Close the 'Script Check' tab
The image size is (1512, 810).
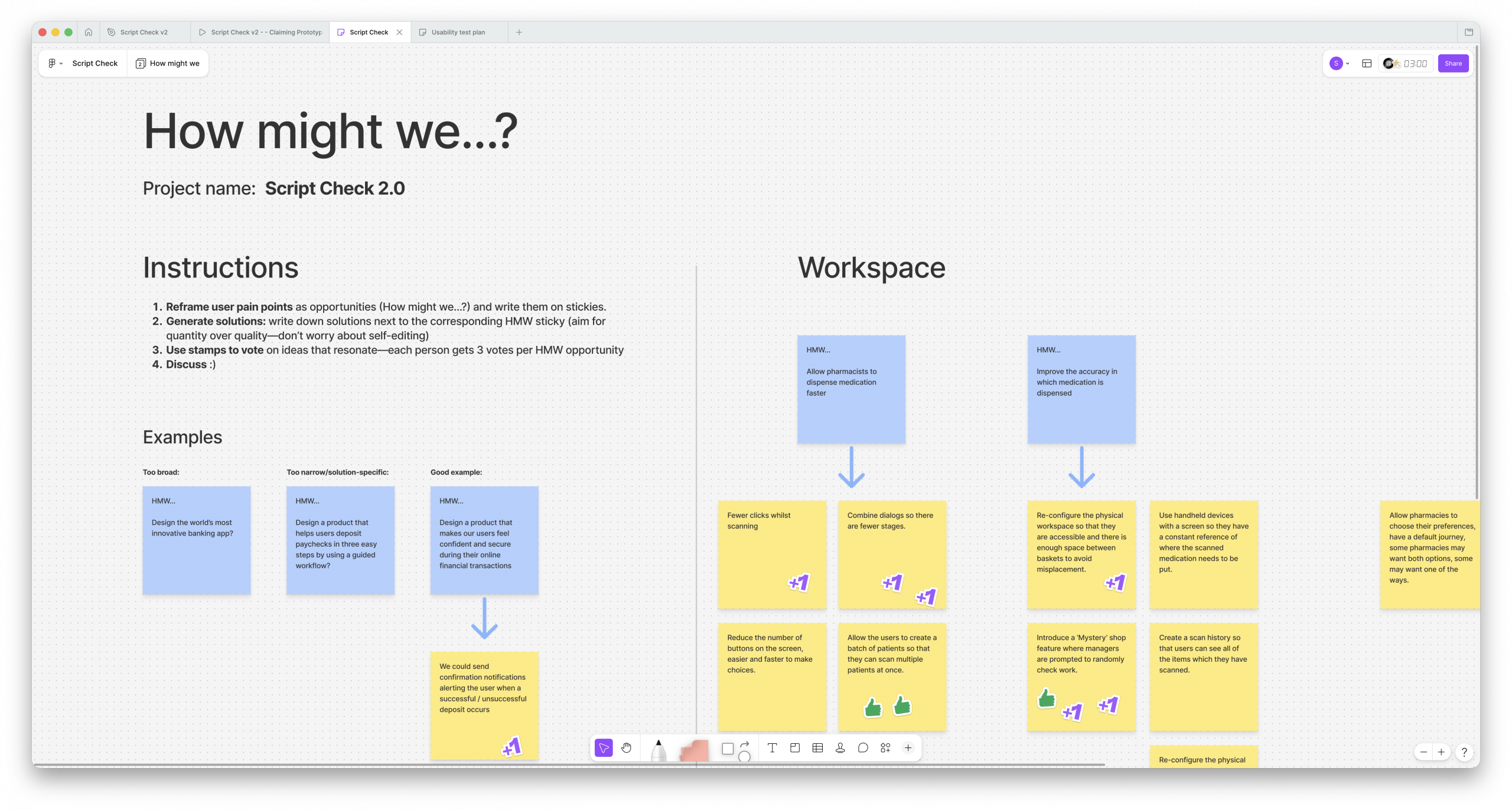pyautogui.click(x=400, y=32)
